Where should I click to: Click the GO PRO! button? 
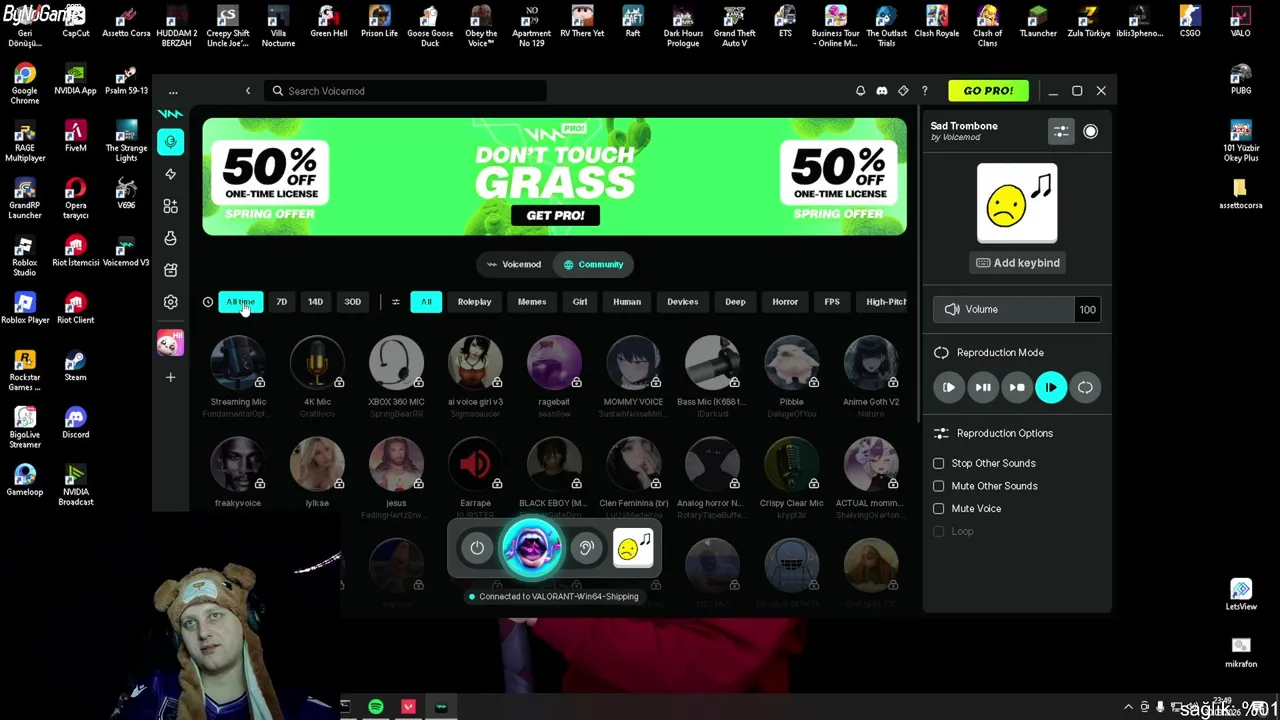(x=988, y=91)
